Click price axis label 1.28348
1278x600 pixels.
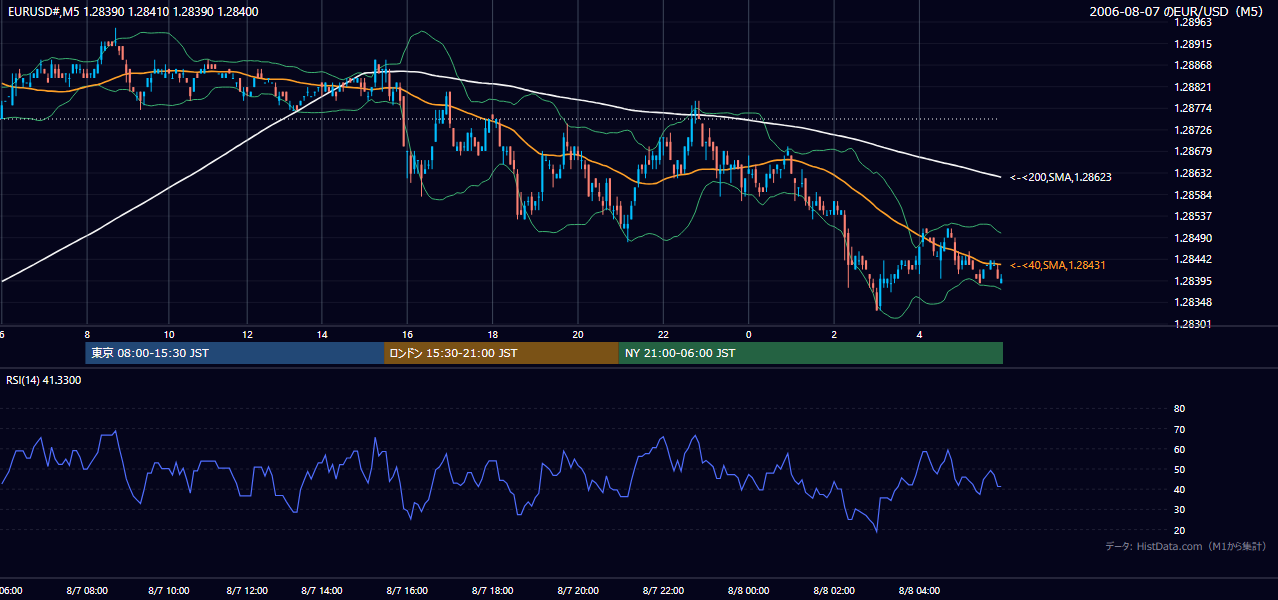1191,302
